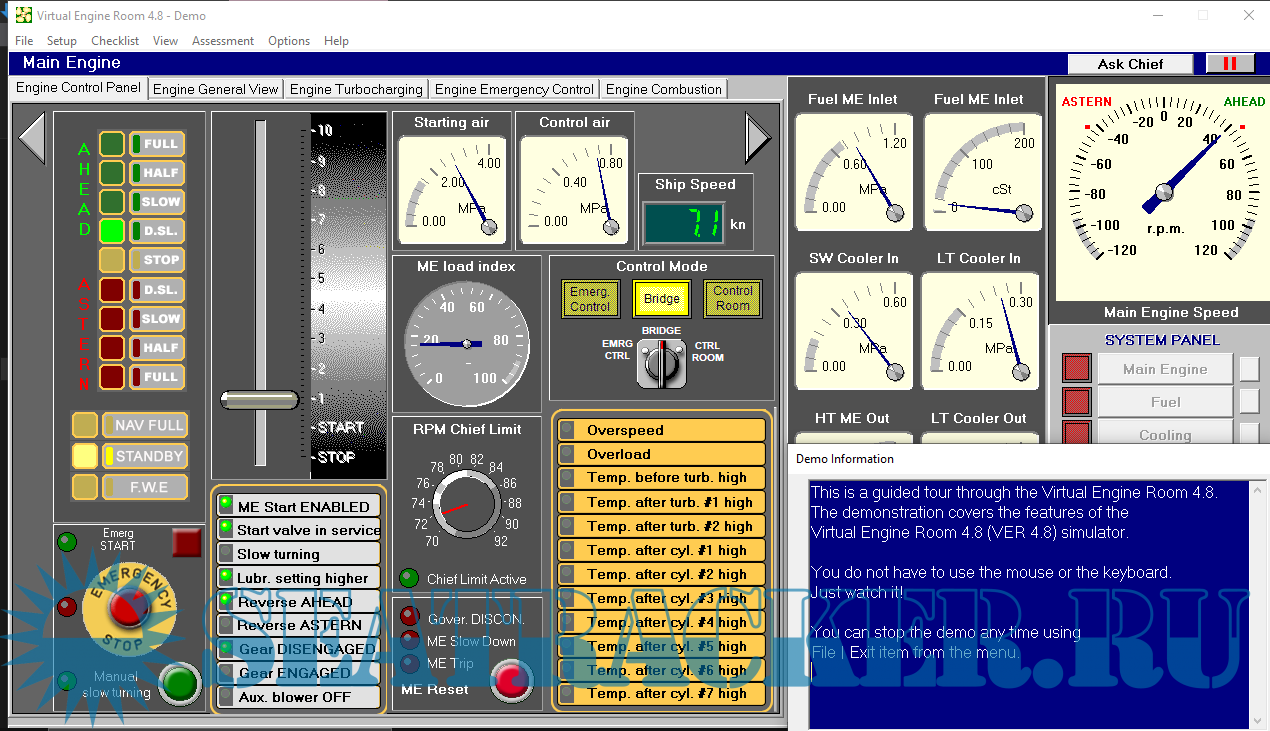1270x731 pixels.
Task: Click the red Emerg START square button
Action: [187, 543]
